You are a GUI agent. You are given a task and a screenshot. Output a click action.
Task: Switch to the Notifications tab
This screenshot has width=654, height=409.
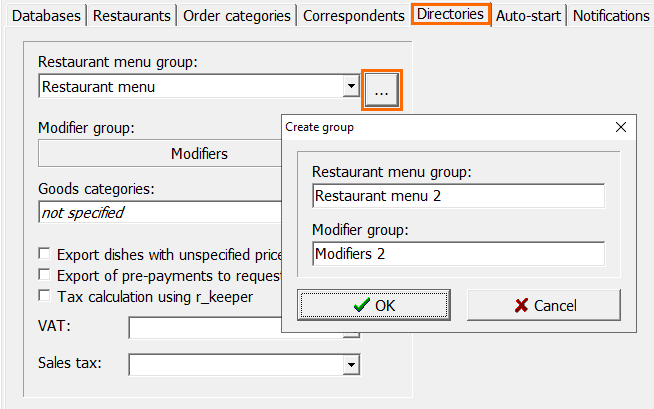click(x=611, y=16)
